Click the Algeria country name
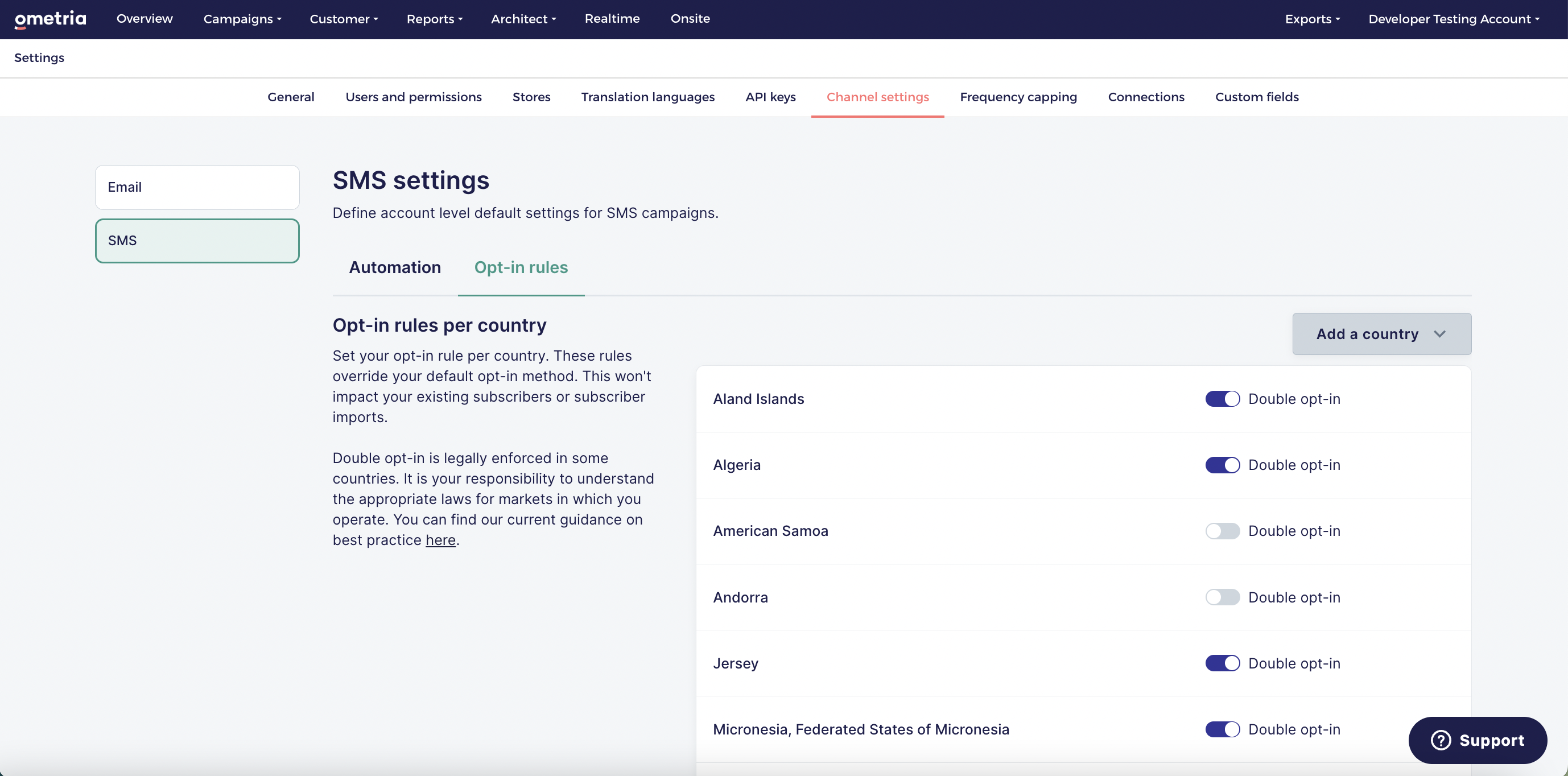1568x776 pixels. pyautogui.click(x=737, y=465)
